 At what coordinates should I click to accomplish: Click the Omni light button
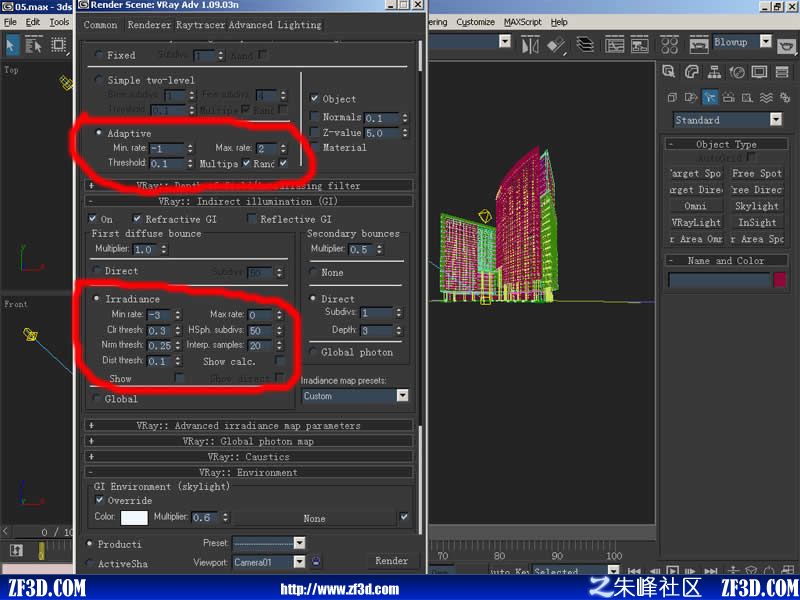pos(695,206)
